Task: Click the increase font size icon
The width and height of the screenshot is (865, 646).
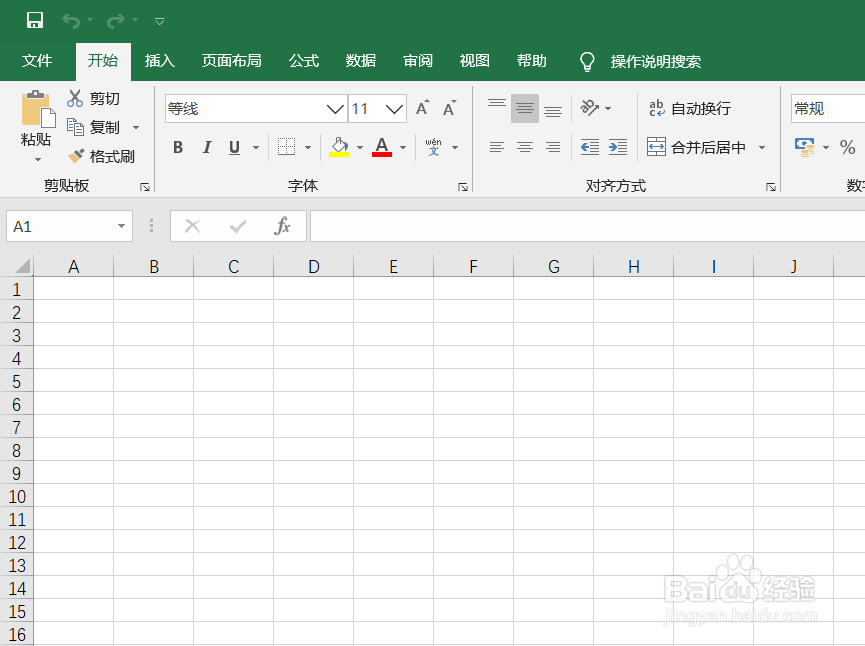Action: [423, 108]
